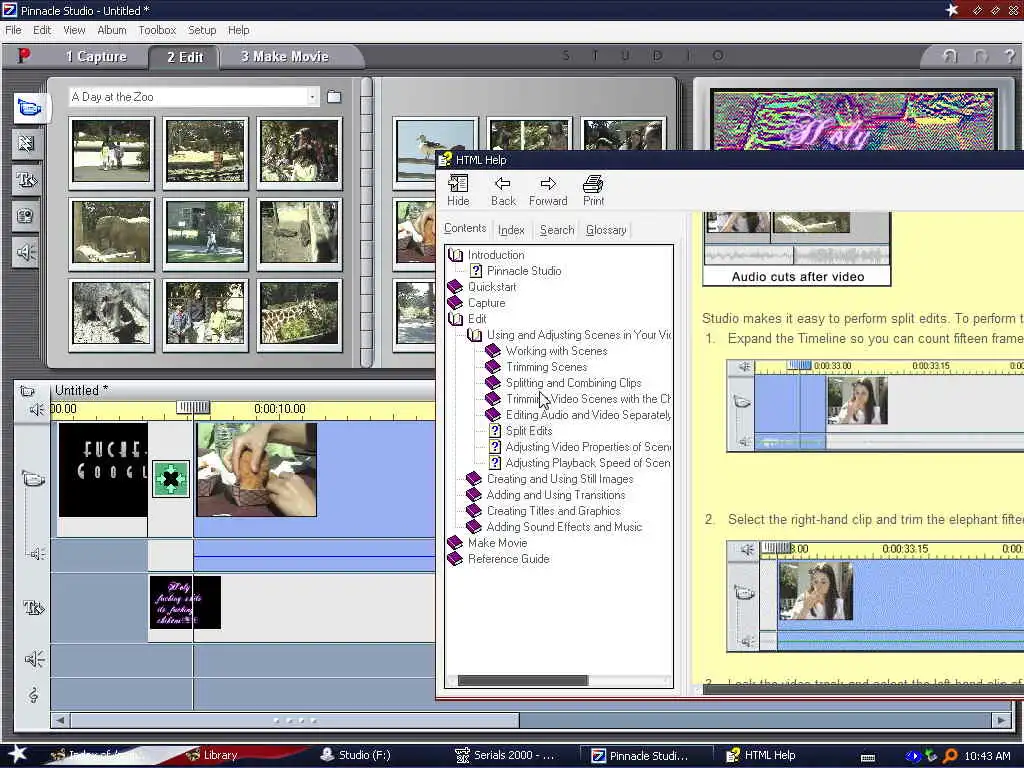
Task: Open the video toolbox camcorder icon above timeline
Action: [x=27, y=391]
